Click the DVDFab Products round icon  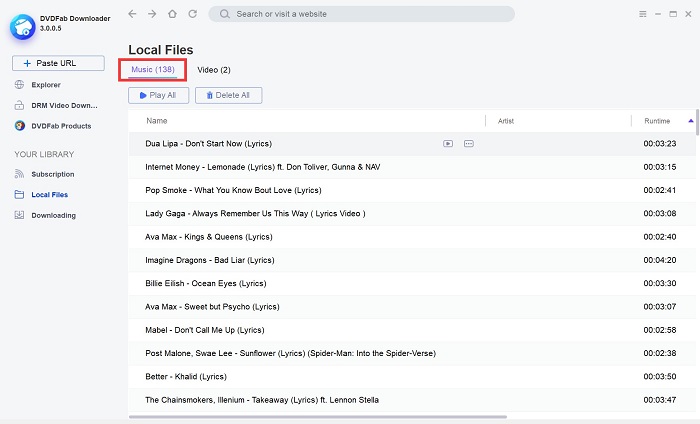(x=19, y=126)
